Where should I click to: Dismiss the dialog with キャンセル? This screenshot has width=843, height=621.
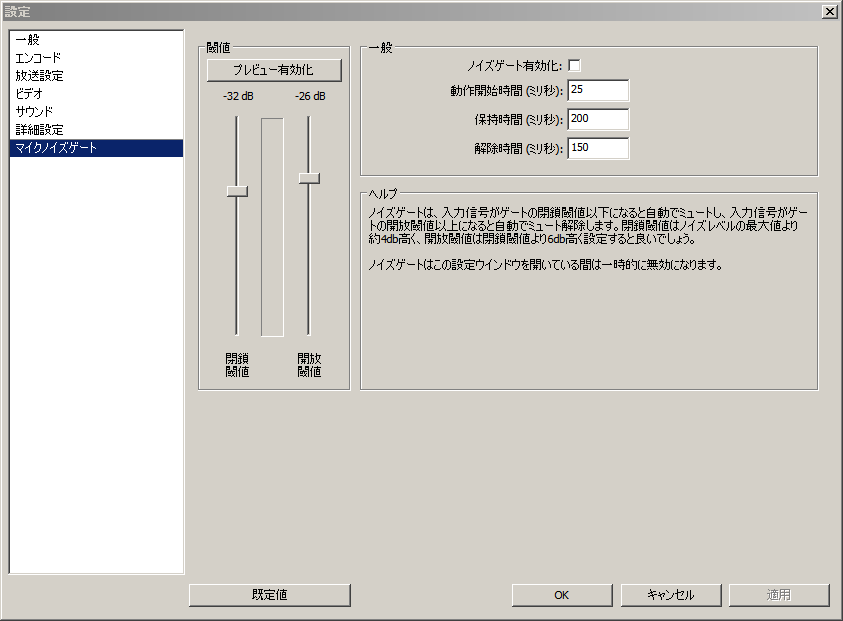click(670, 595)
